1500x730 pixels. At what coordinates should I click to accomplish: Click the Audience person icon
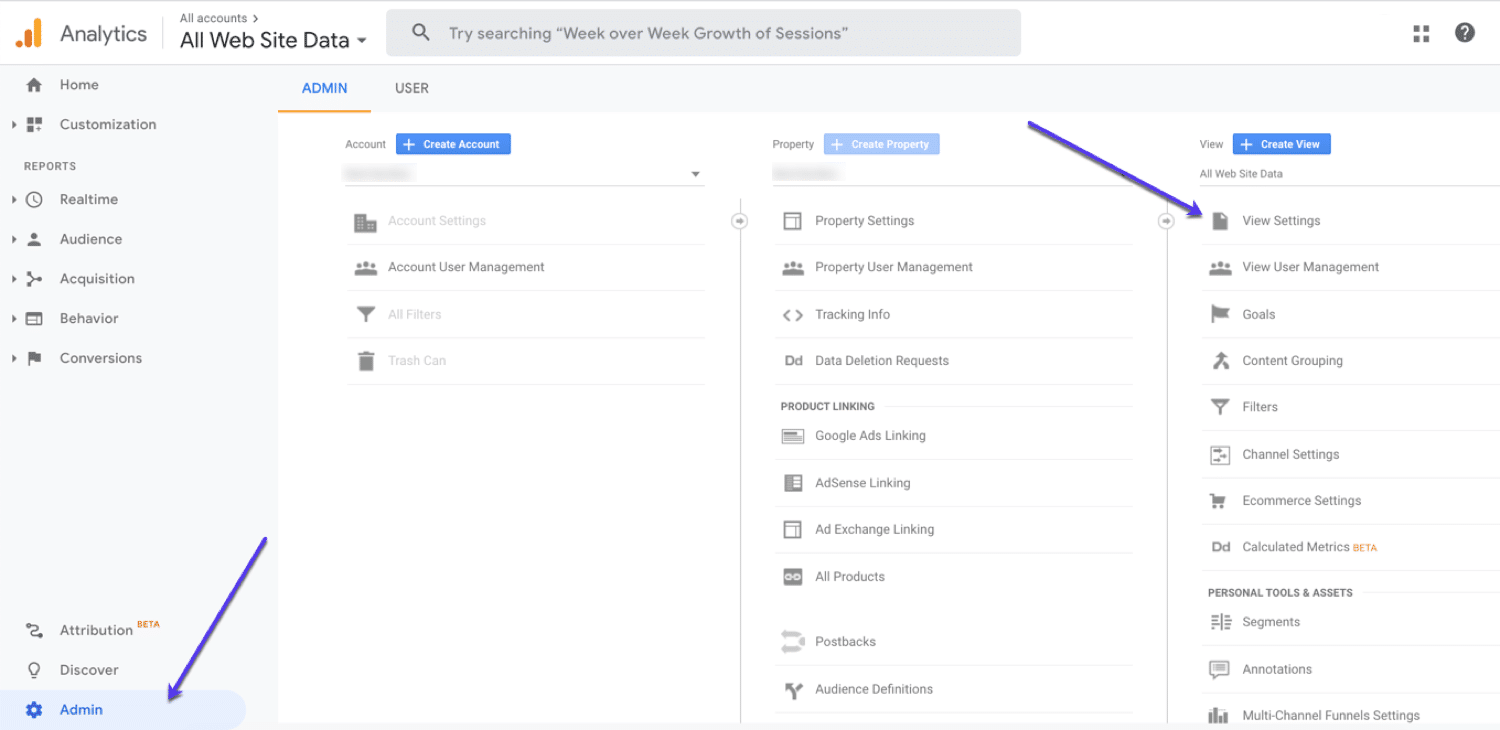tap(34, 238)
